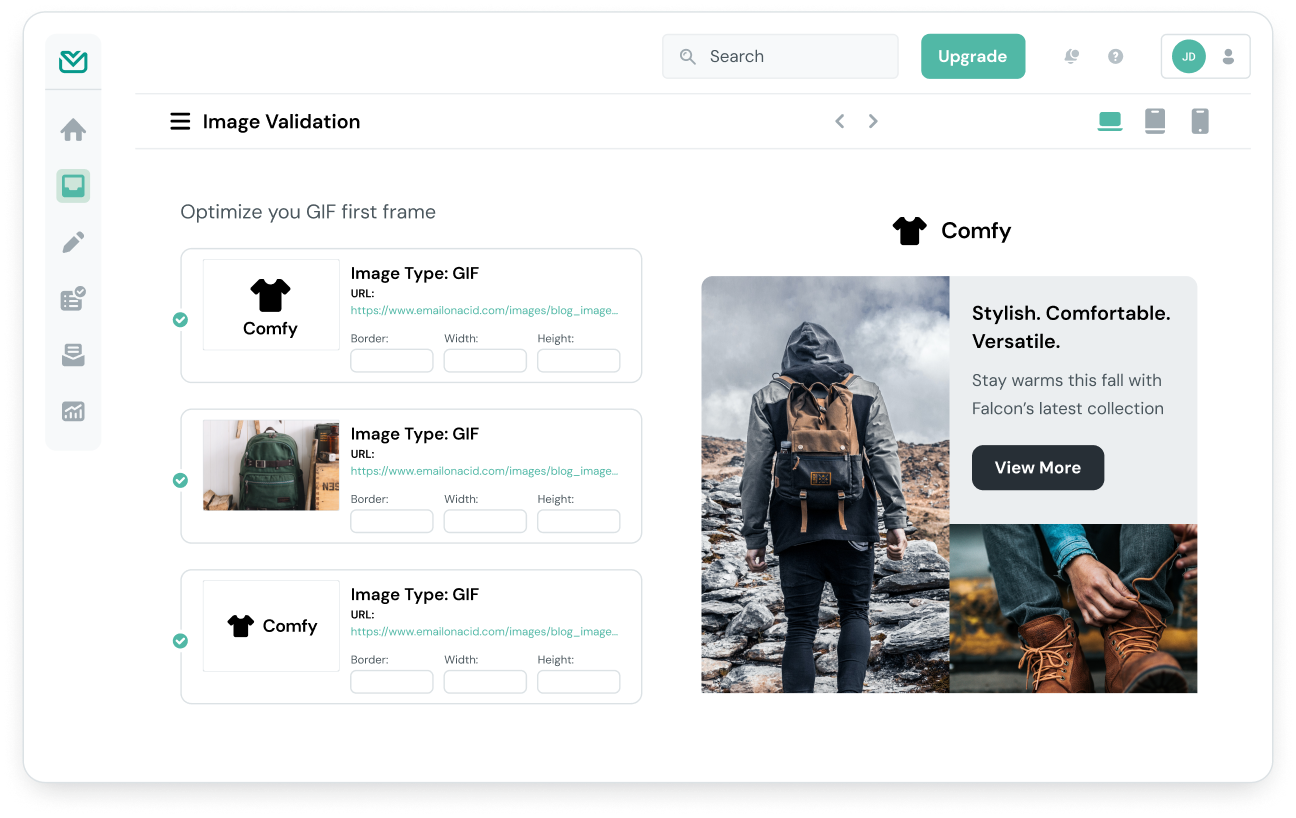Click the Width field in the stacked Comfy logo card
The width and height of the screenshot is (1296, 818).
coord(485,361)
